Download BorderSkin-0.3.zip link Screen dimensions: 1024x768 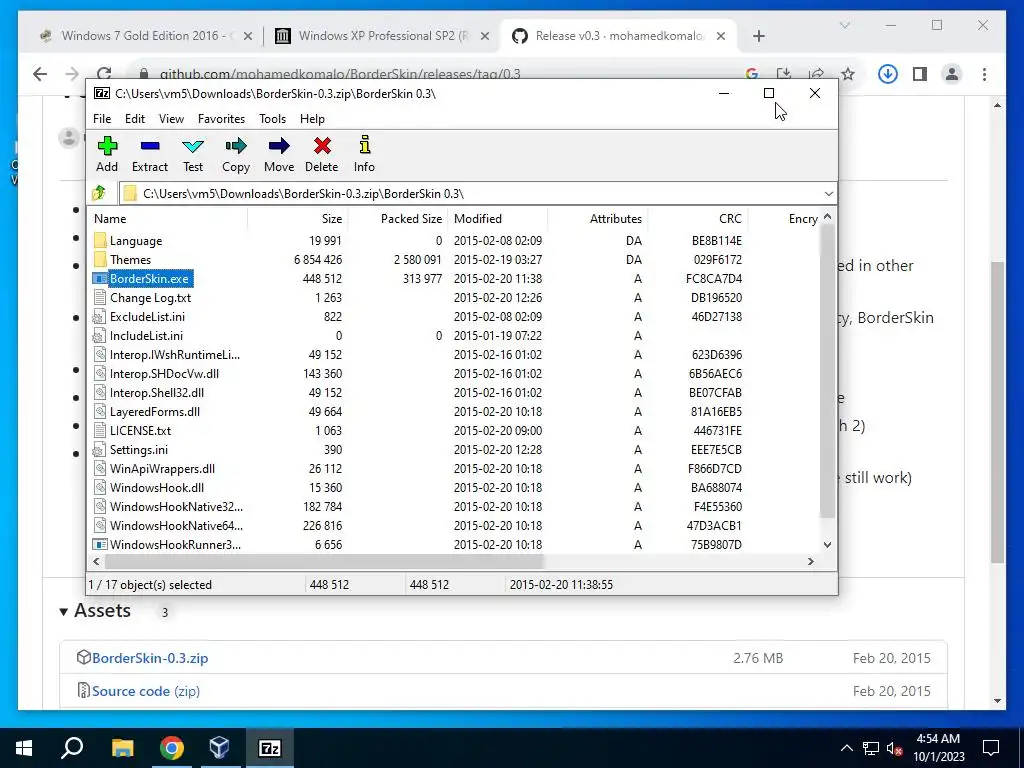pos(150,658)
